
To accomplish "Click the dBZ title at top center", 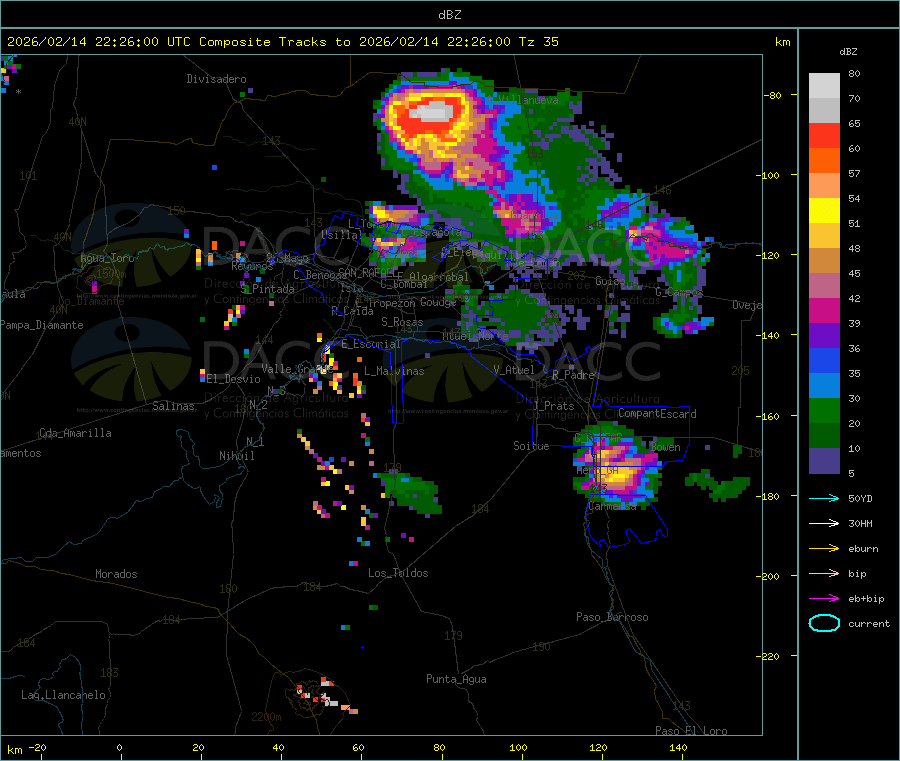I will tap(449, 15).
